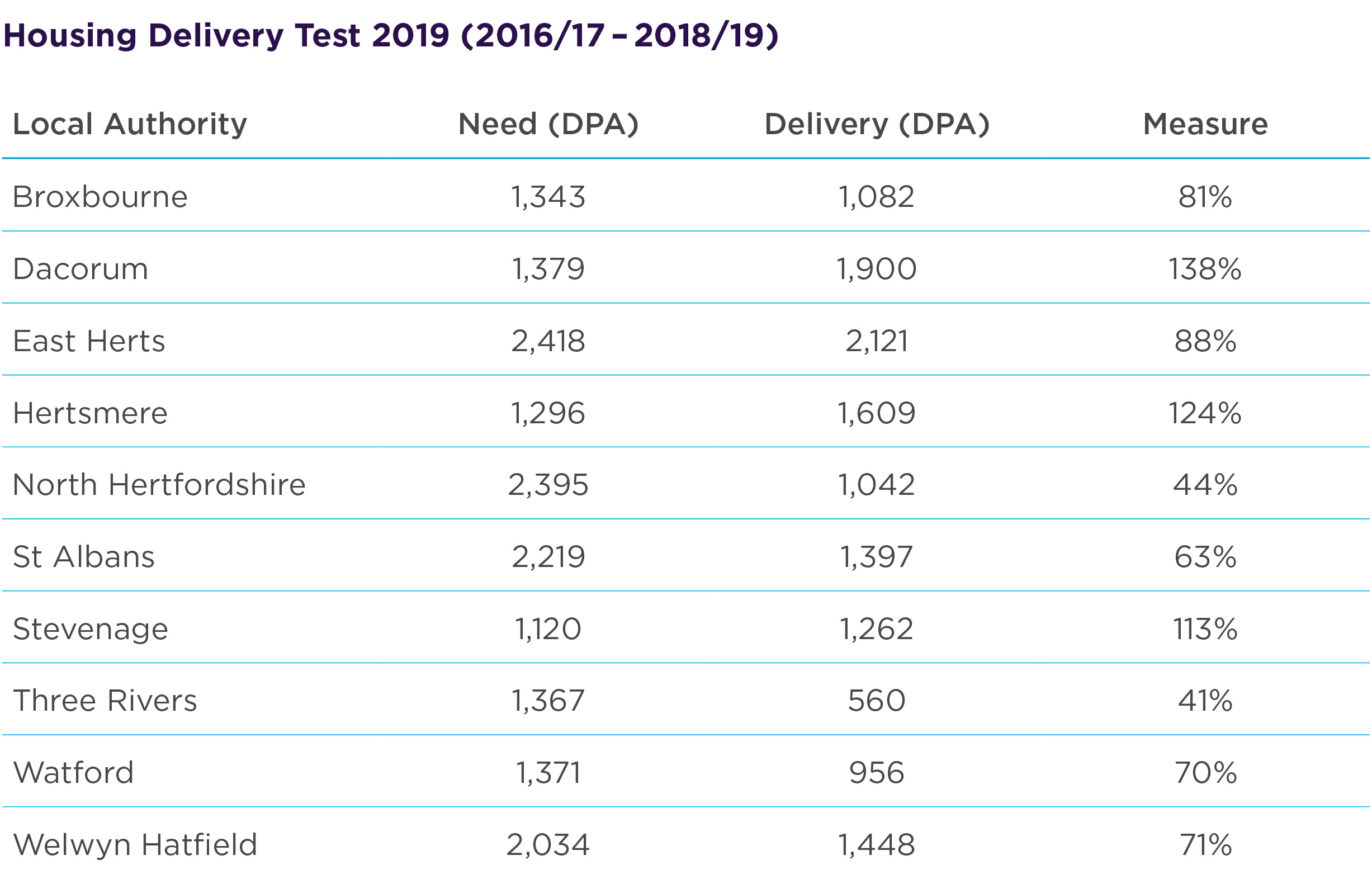Click the Need (DPA) column header
Image resolution: width=1372 pixels, height=879 pixels.
pyautogui.click(x=548, y=124)
